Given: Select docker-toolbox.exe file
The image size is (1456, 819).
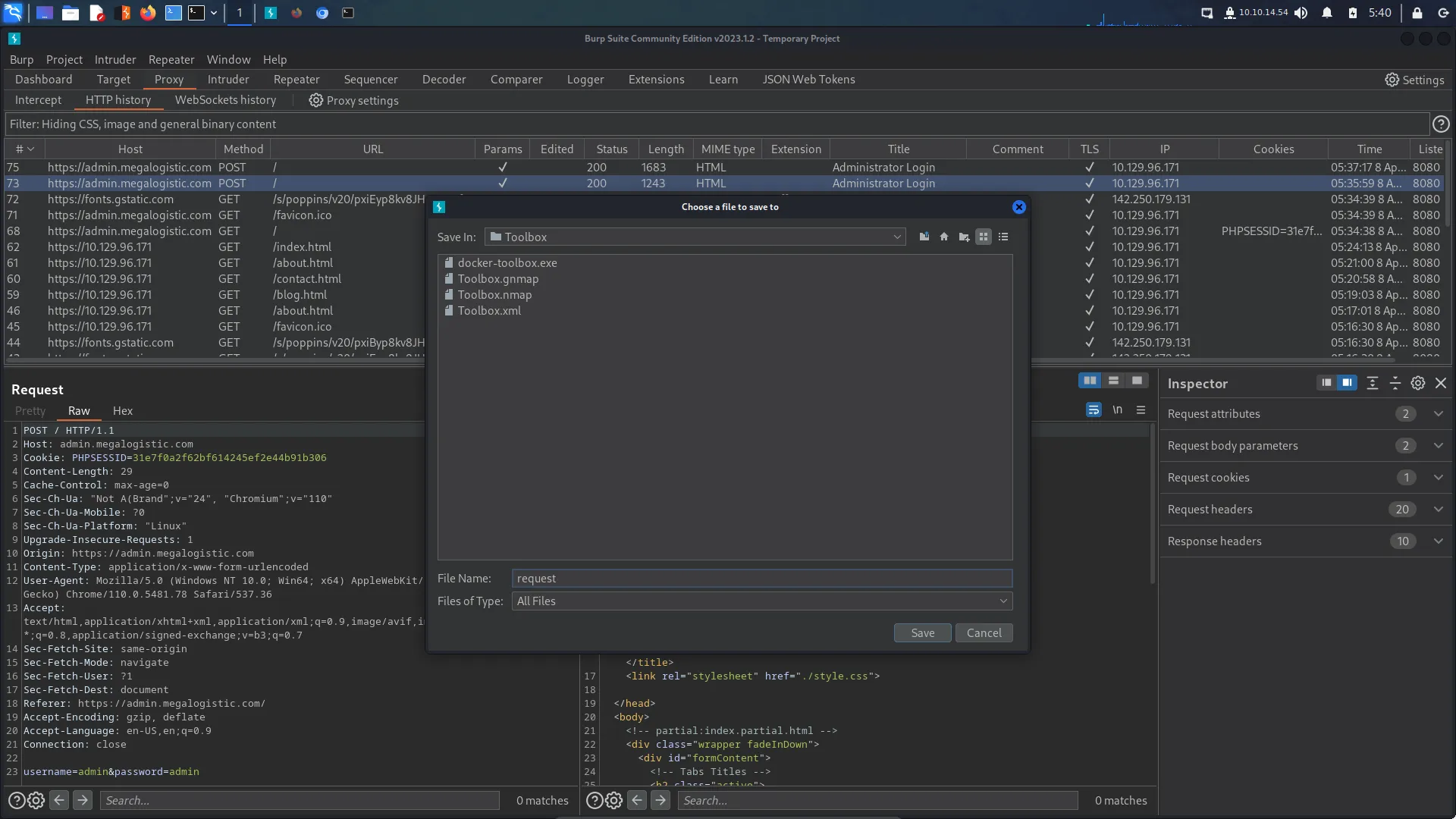Looking at the screenshot, I should [500, 262].
